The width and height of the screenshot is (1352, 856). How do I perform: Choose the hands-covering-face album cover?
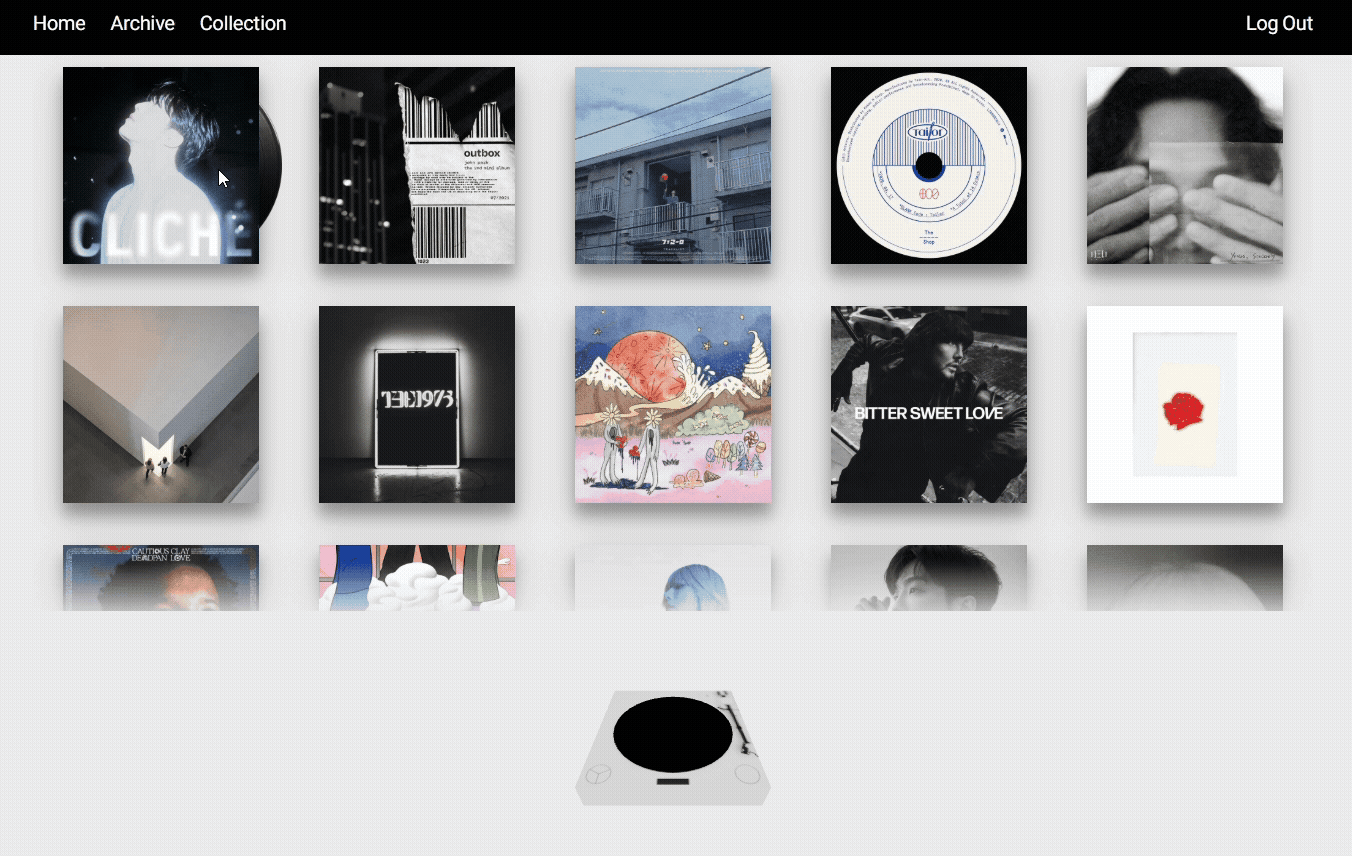1185,165
